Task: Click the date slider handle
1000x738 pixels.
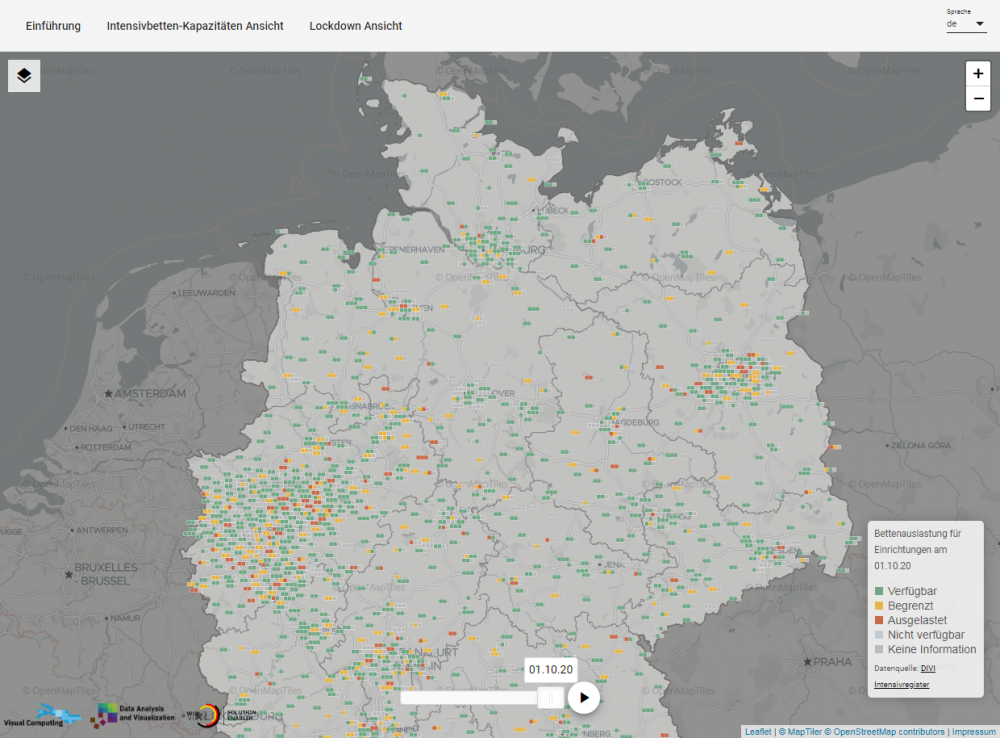Action: pyautogui.click(x=550, y=697)
